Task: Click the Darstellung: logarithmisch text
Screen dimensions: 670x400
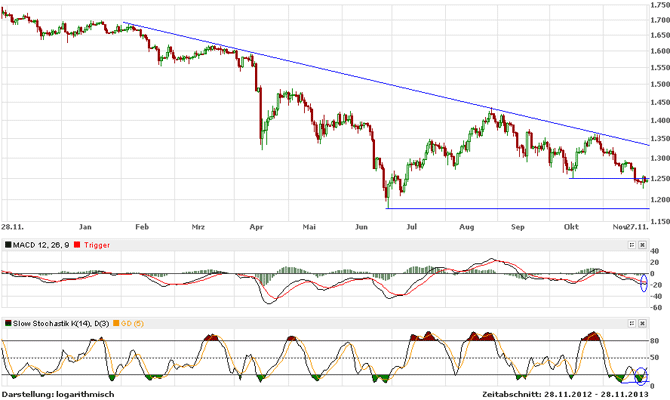Action: [x=58, y=394]
